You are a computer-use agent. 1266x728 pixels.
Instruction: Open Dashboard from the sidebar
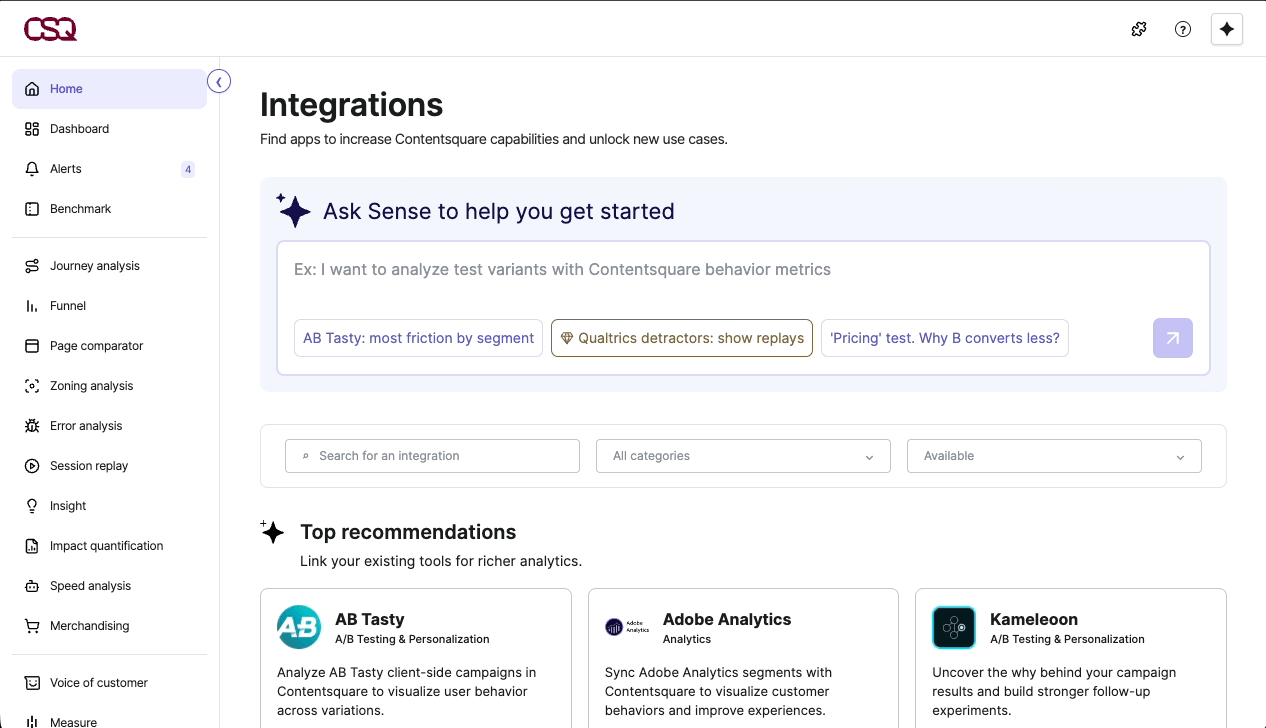pyautogui.click(x=109, y=129)
